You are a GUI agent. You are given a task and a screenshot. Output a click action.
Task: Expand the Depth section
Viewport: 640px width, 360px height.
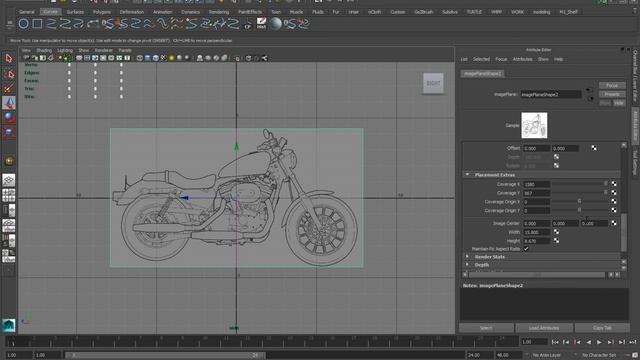468,264
